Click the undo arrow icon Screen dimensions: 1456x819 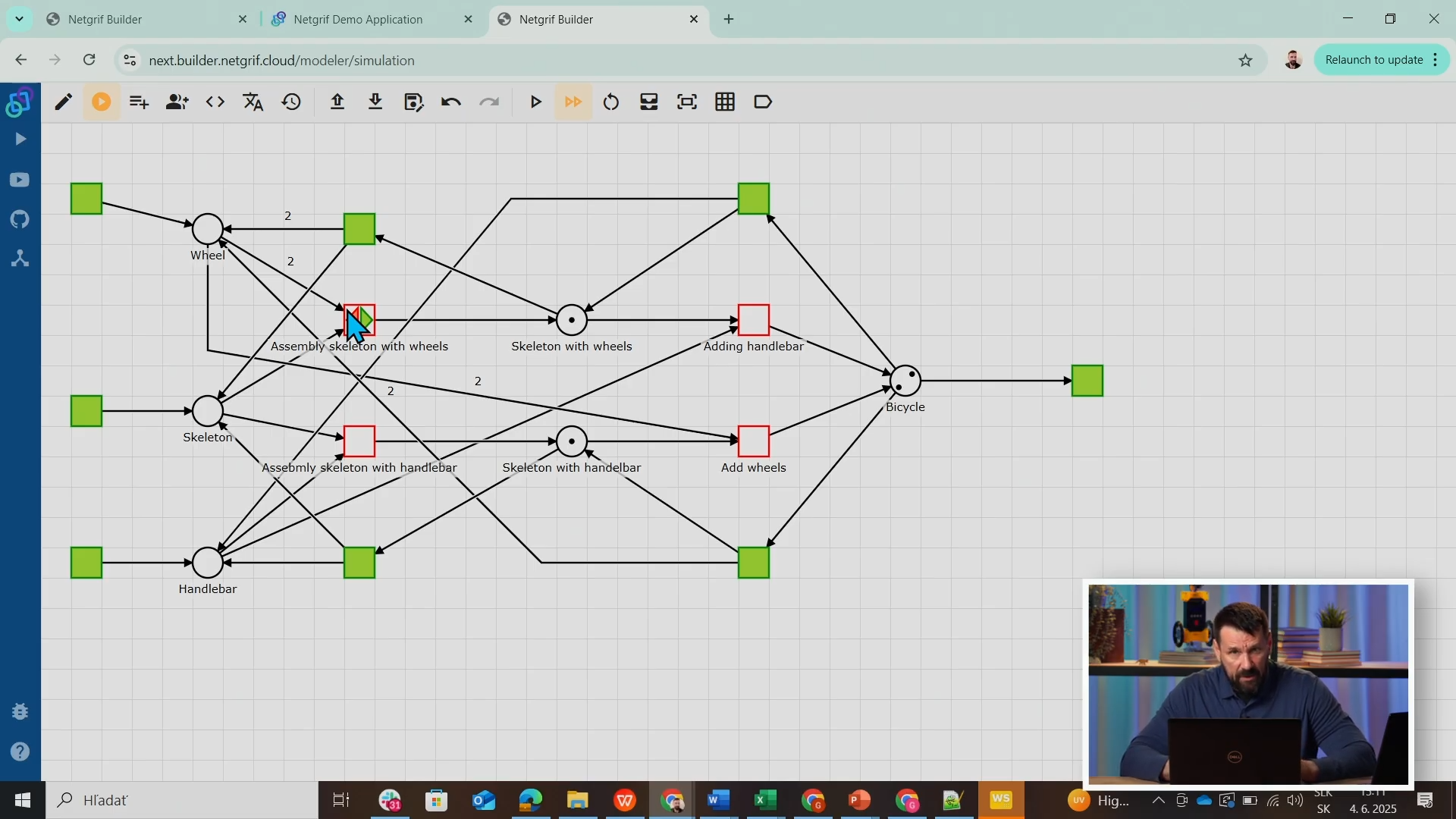(x=451, y=102)
